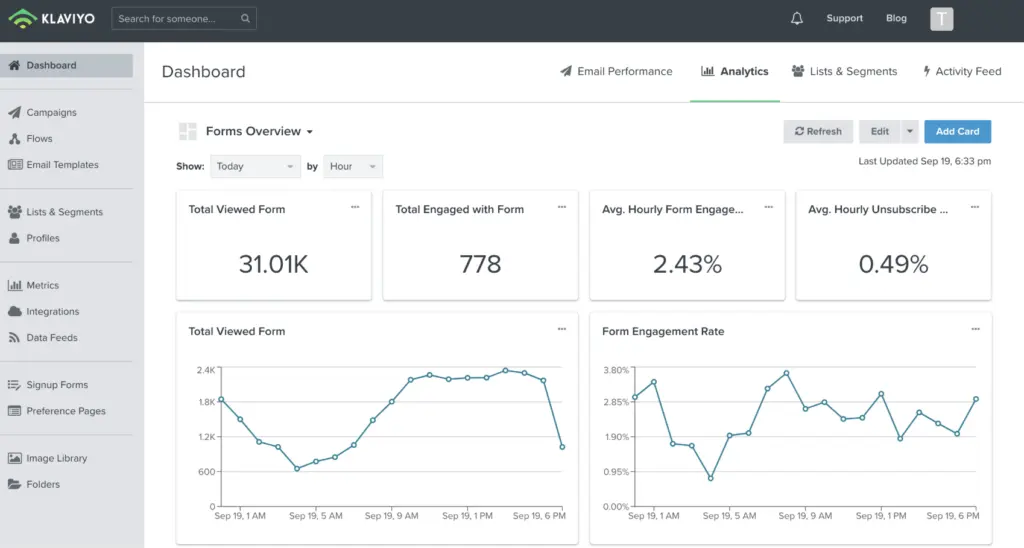
Task: Go to Flows in the sidebar
Action: 39,139
